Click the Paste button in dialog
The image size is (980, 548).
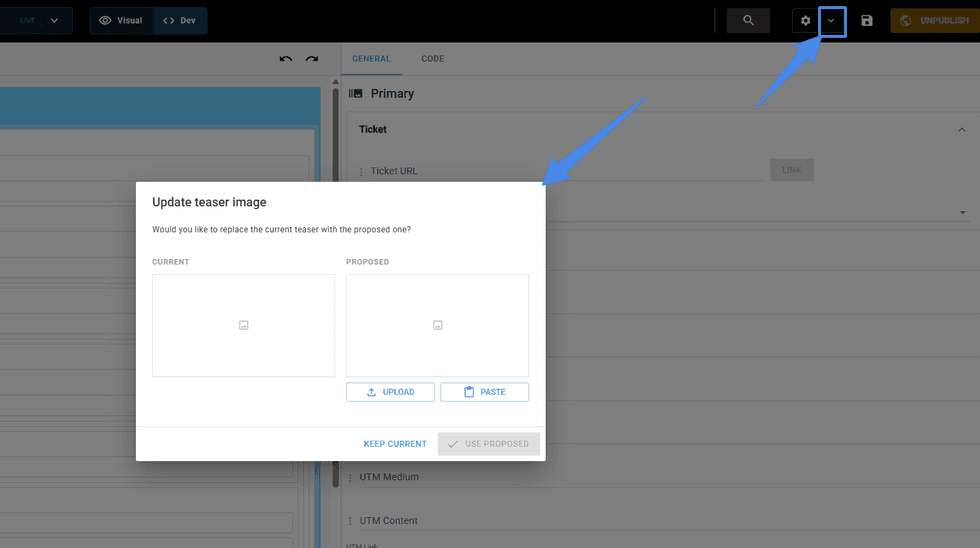(484, 392)
